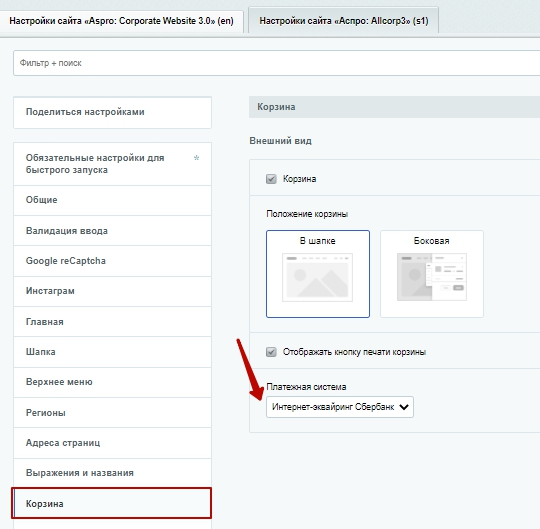This screenshot has height=529, width=540.
Task: Click the chevron arrow of Интернет-эквайринг Сбербанк
Action: (404, 407)
